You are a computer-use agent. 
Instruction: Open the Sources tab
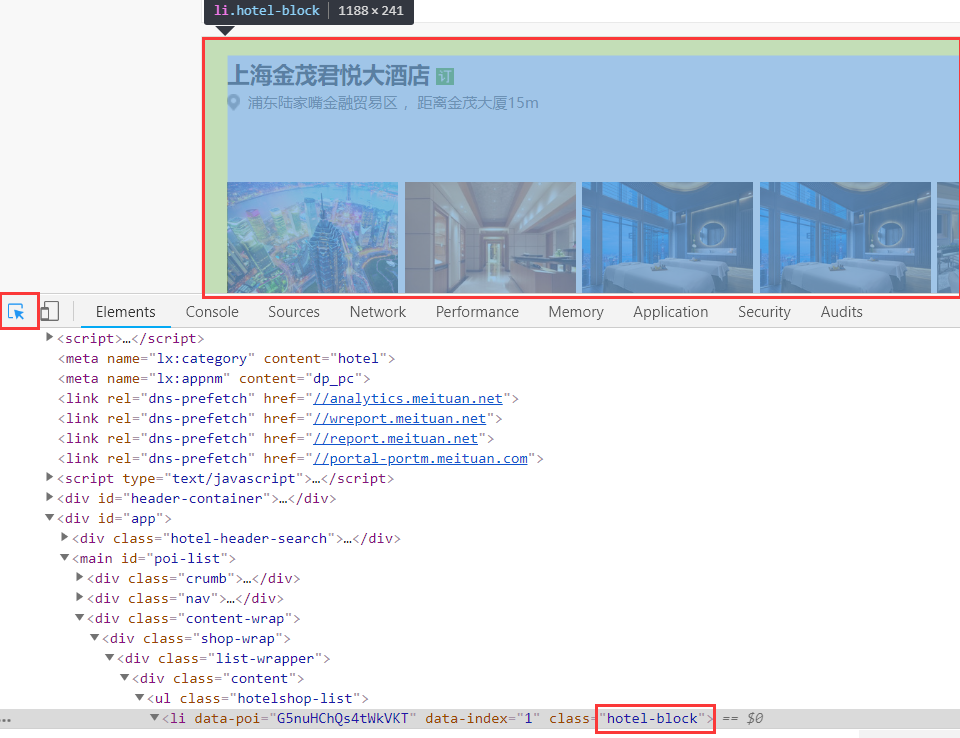(x=294, y=312)
